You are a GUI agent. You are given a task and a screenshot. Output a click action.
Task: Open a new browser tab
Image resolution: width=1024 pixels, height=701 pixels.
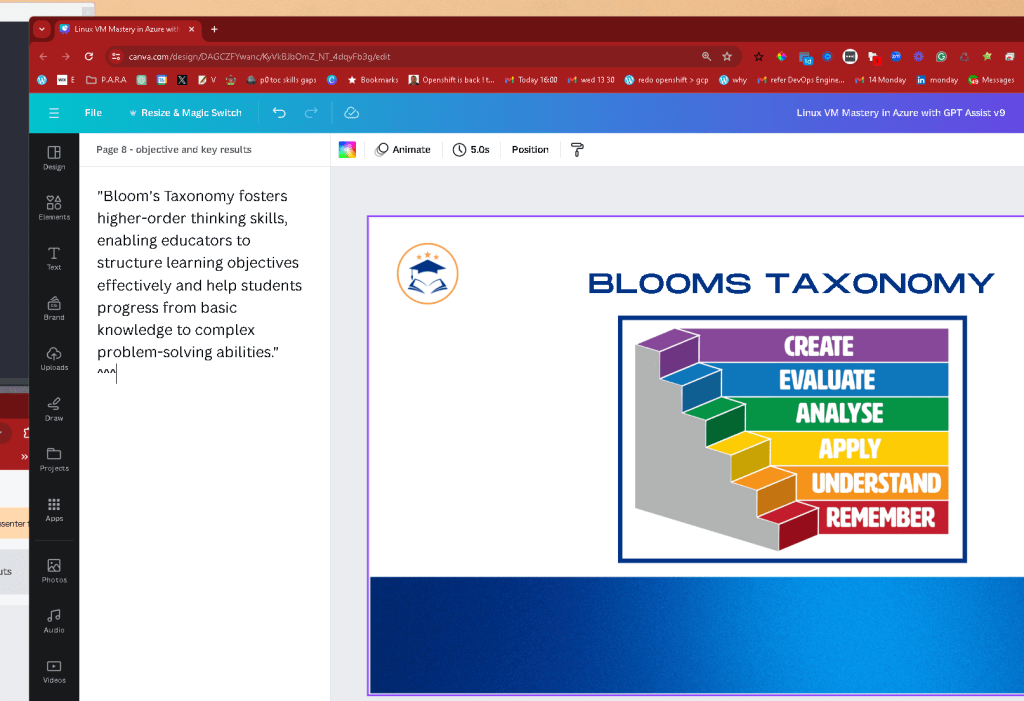[214, 29]
